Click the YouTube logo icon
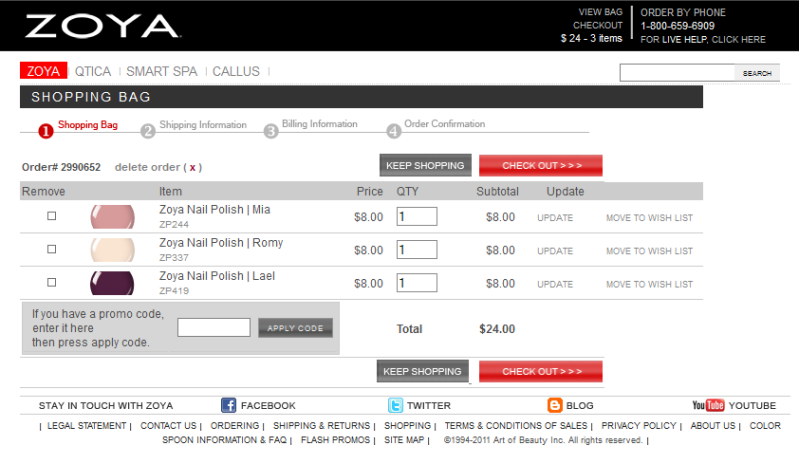The image size is (799, 464). pyautogui.click(x=708, y=405)
